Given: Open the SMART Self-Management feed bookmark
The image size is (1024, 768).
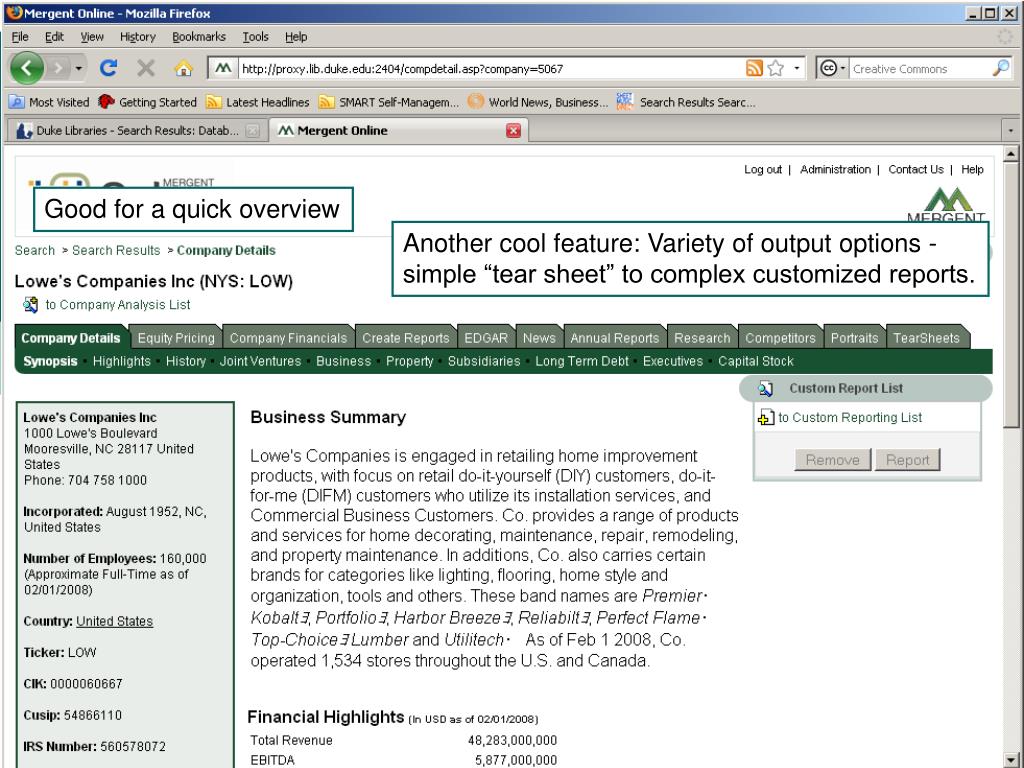Looking at the screenshot, I should pyautogui.click(x=389, y=102).
